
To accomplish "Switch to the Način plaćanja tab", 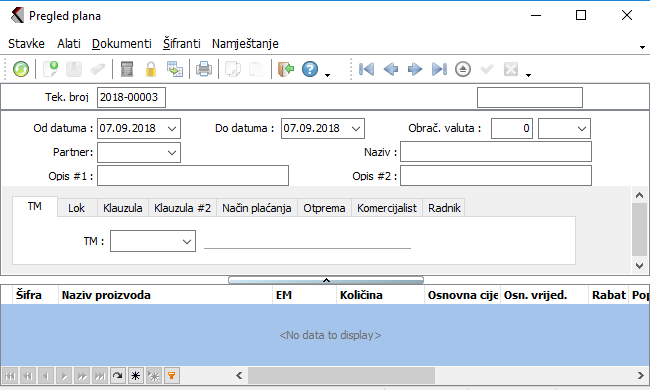I will 257,208.
